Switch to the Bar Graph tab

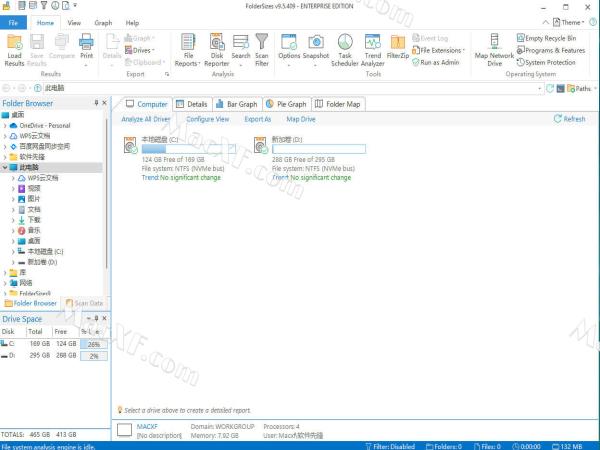(x=236, y=104)
